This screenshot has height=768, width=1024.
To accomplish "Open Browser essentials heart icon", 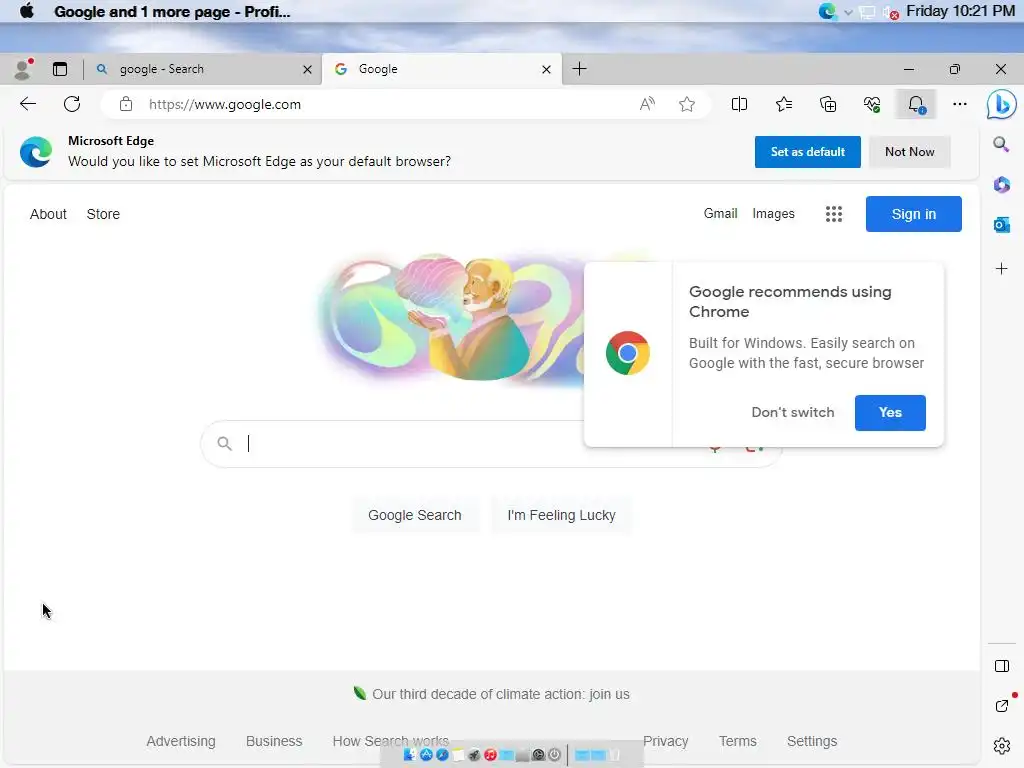I will click(872, 104).
